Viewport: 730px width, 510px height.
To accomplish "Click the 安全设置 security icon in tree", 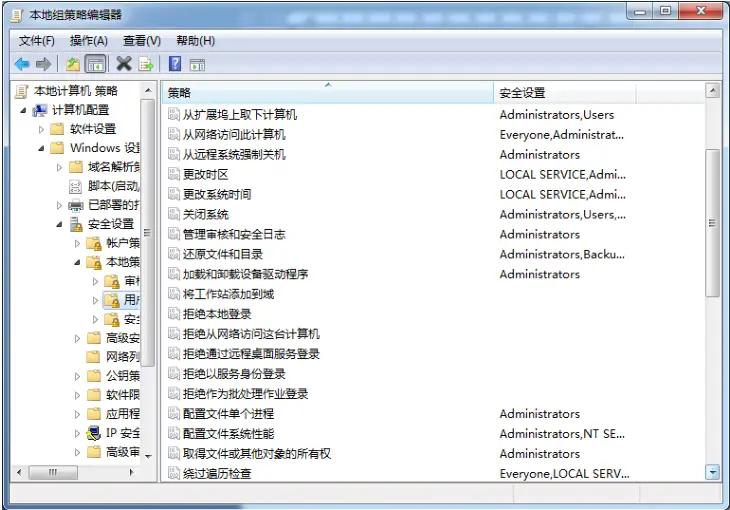I will [76, 224].
